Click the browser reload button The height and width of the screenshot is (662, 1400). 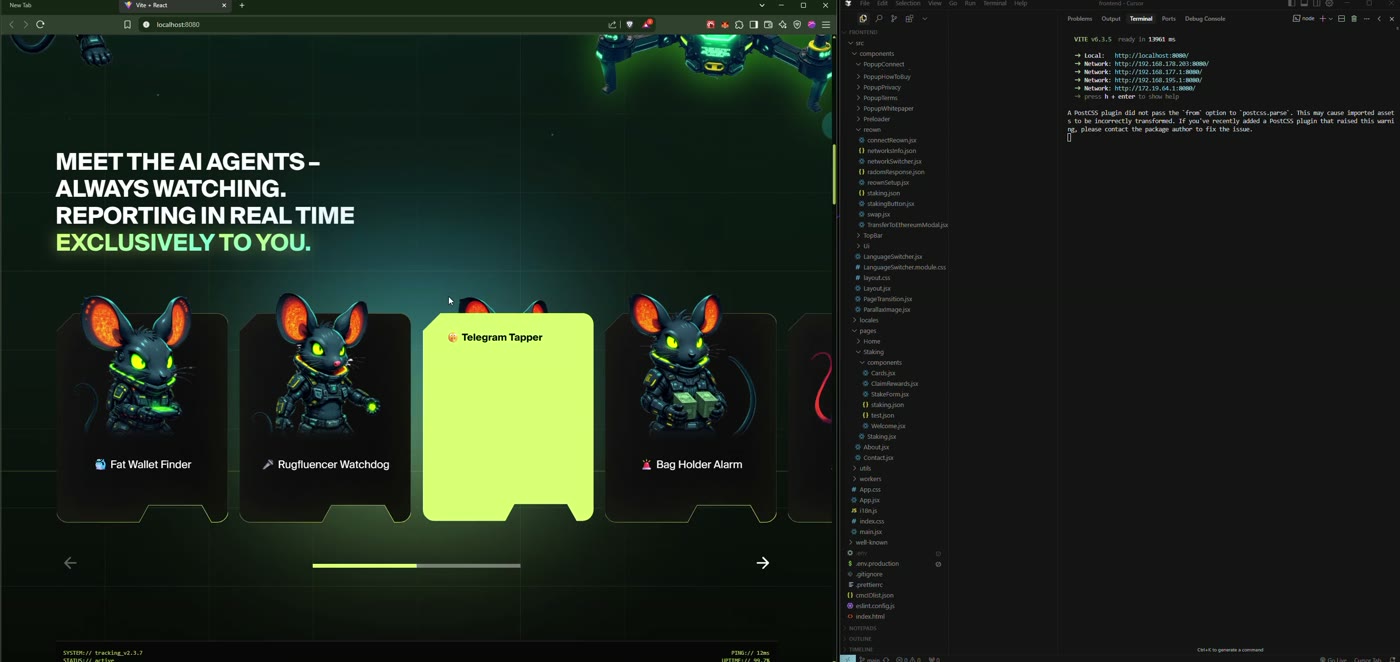pyautogui.click(x=40, y=24)
